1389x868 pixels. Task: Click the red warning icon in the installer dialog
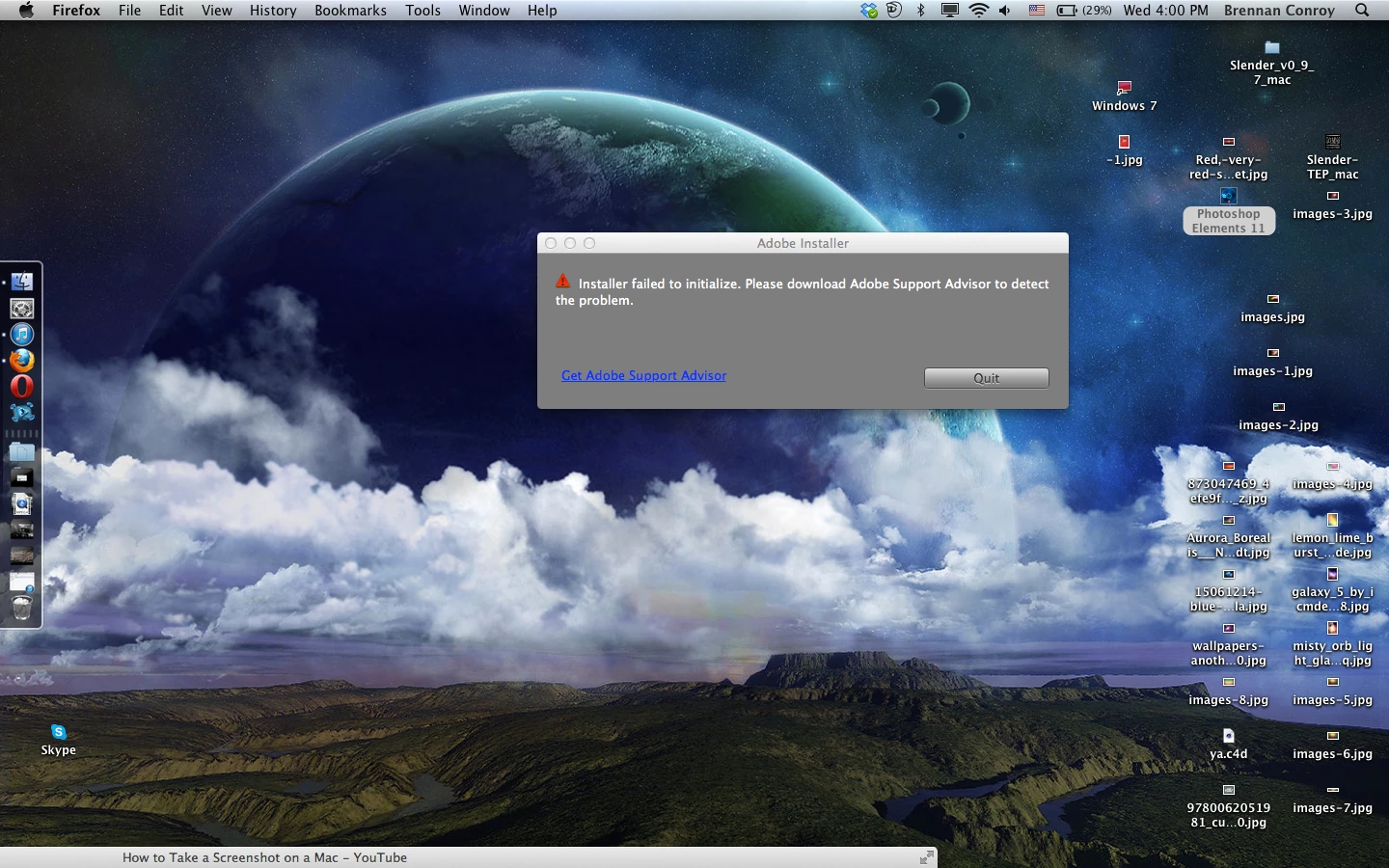pos(563,281)
